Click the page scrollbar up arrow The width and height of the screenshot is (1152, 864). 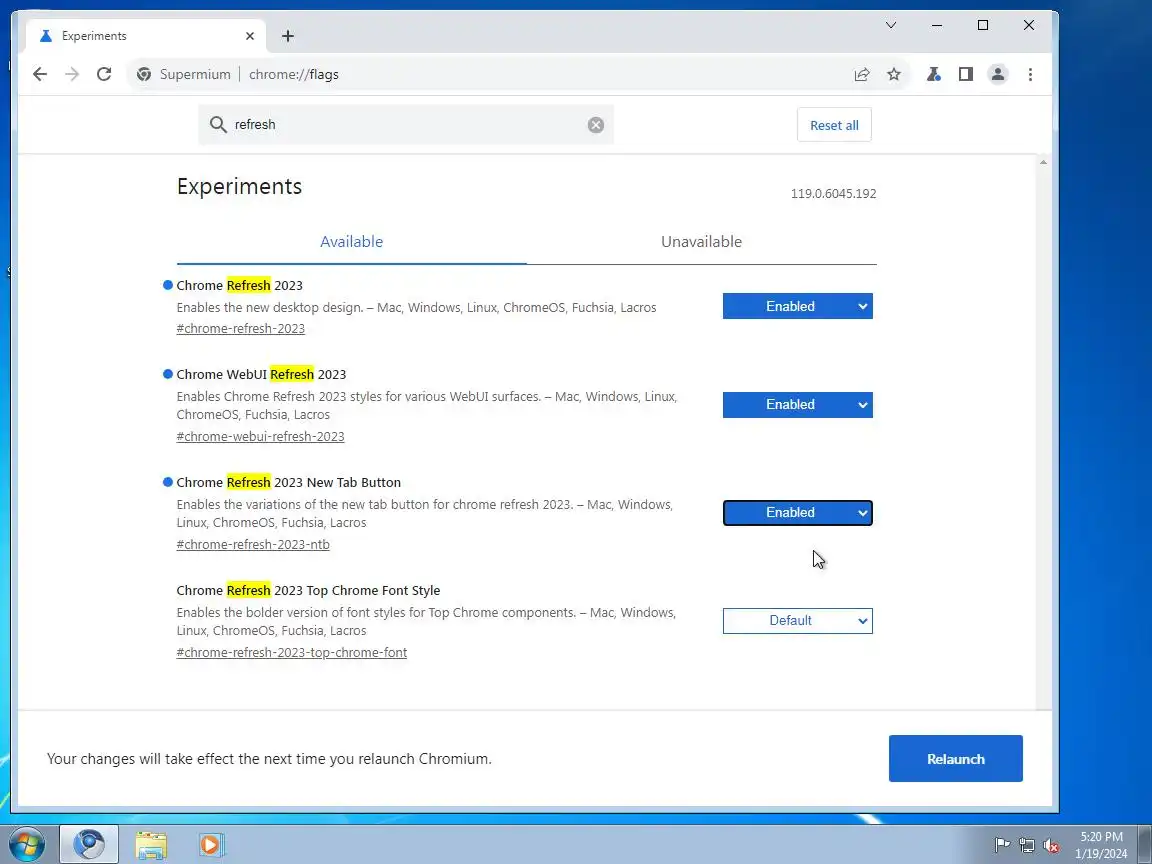click(x=1043, y=162)
